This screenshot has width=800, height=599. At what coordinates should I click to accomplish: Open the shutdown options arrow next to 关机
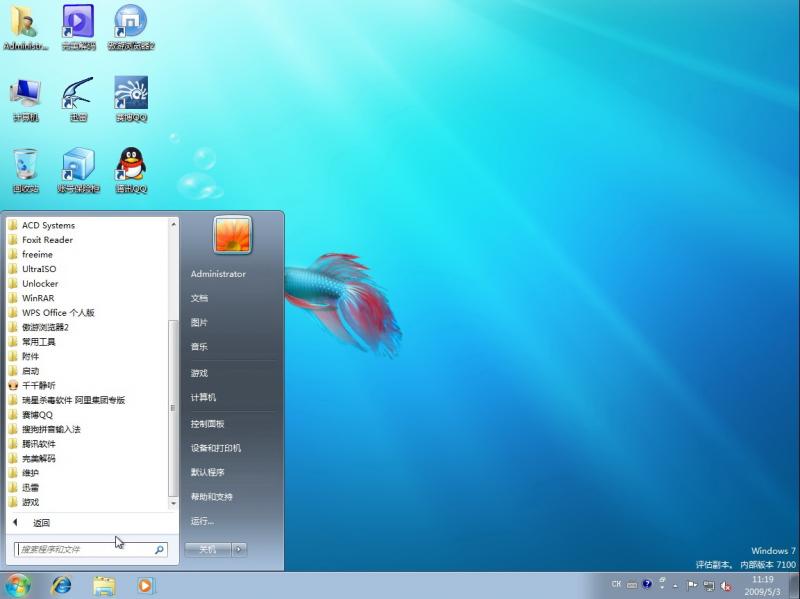[239, 550]
